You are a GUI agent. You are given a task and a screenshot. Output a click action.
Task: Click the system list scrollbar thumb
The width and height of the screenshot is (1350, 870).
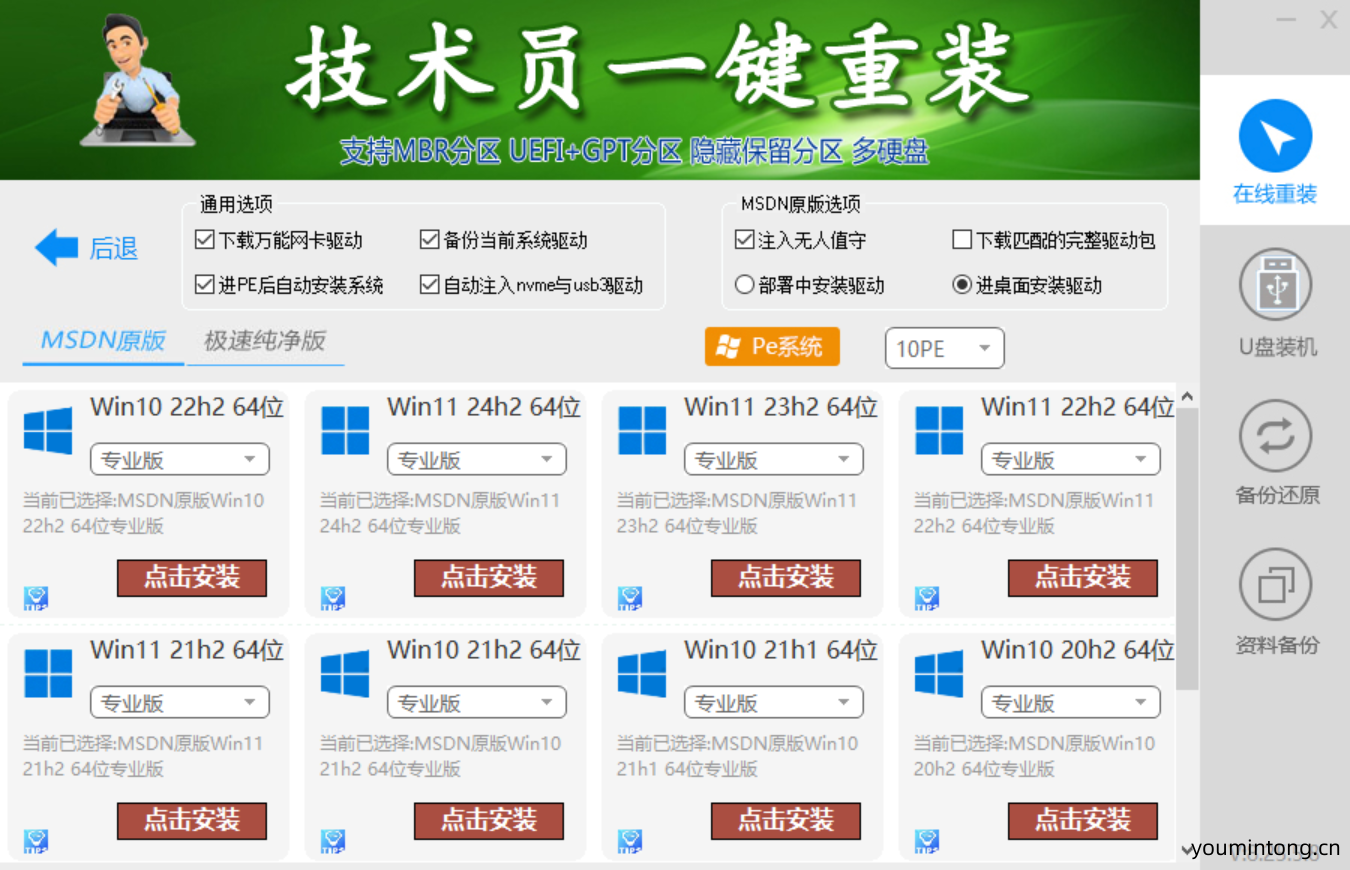[x=1187, y=548]
